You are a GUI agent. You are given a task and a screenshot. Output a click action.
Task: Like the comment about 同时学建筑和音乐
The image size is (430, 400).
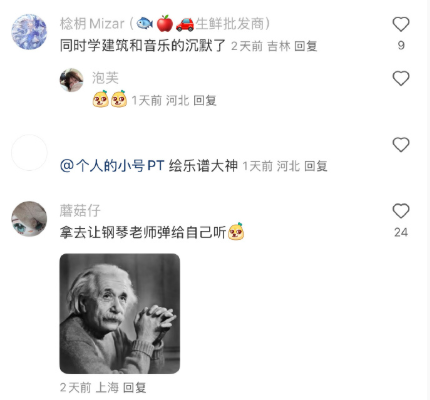(401, 24)
